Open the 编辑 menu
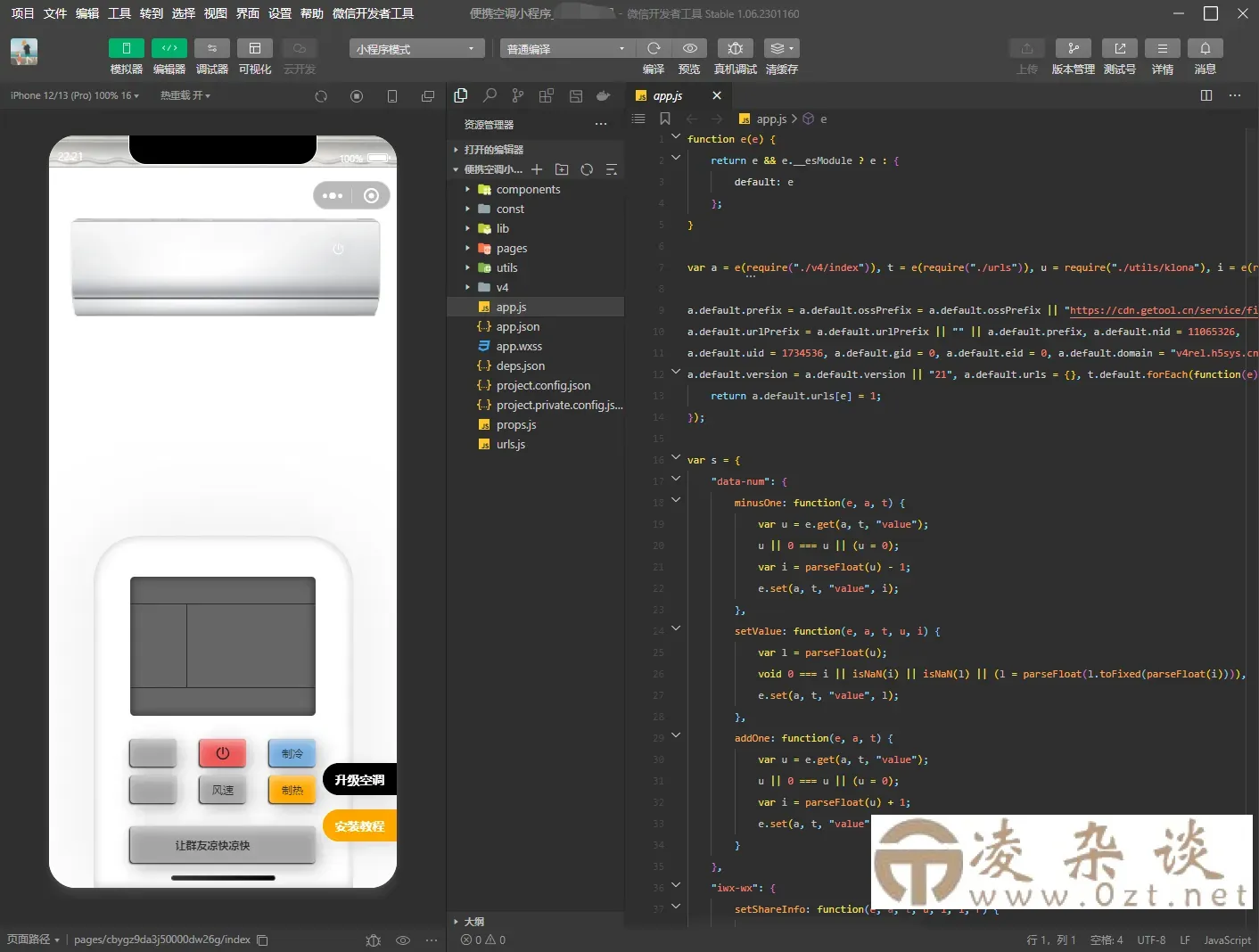This screenshot has width=1259, height=952. pos(87,13)
